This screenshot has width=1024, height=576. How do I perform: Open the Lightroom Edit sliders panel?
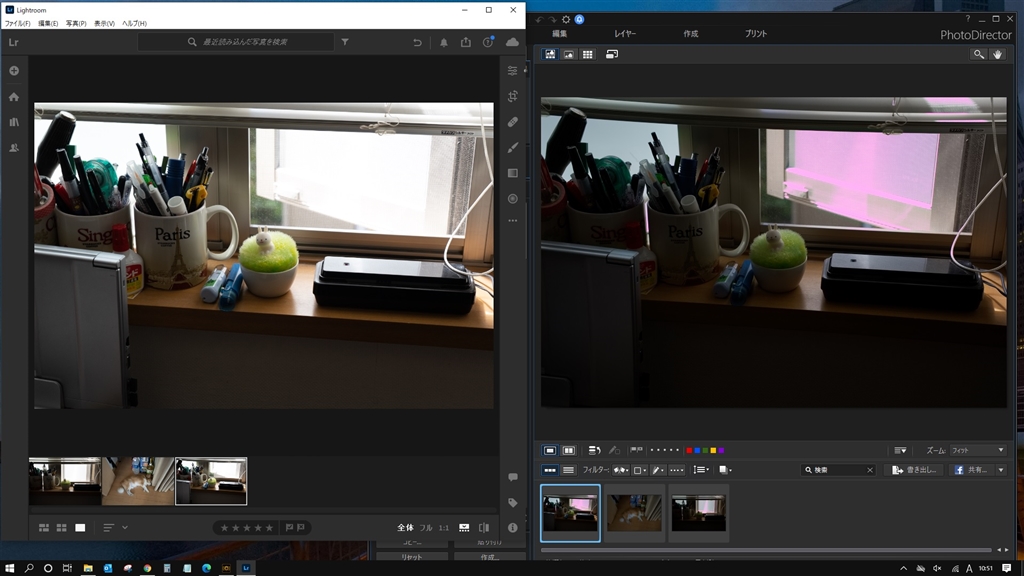coord(512,71)
